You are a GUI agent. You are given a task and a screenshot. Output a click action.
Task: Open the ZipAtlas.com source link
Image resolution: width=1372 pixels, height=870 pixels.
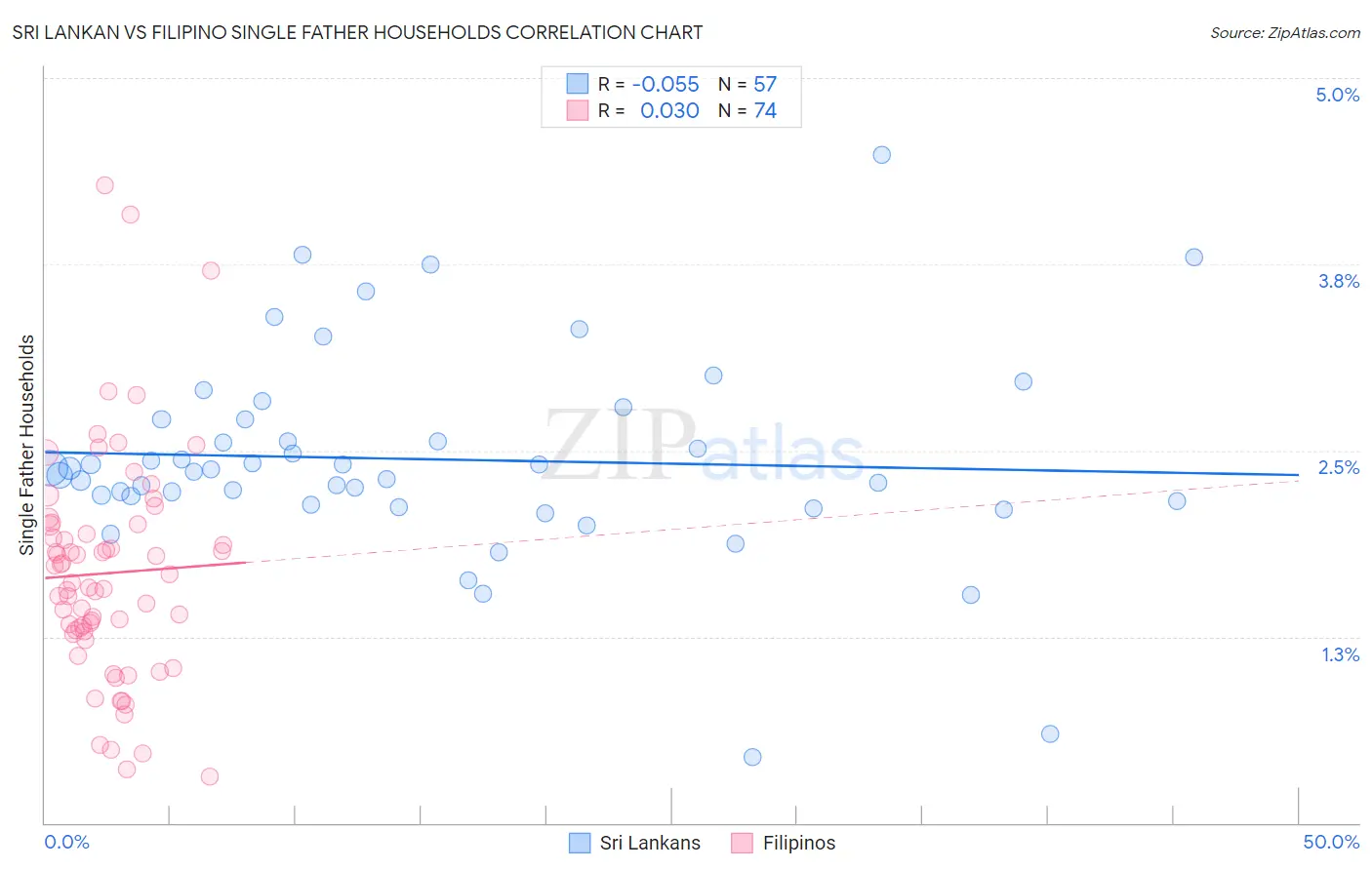pos(1284,32)
